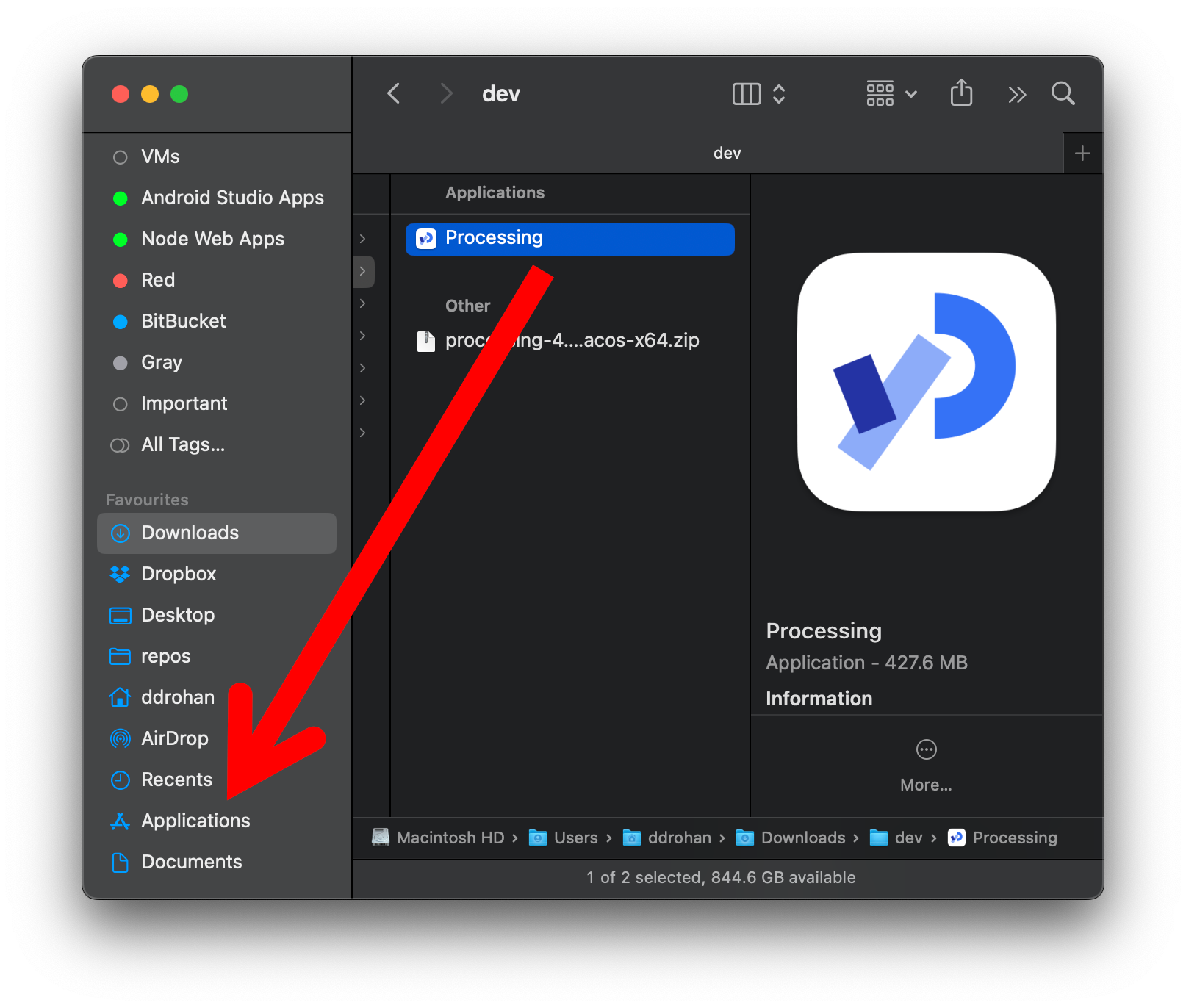Select the processing macos-x64.zip file
This screenshot has height=1008, width=1186.
[x=571, y=340]
